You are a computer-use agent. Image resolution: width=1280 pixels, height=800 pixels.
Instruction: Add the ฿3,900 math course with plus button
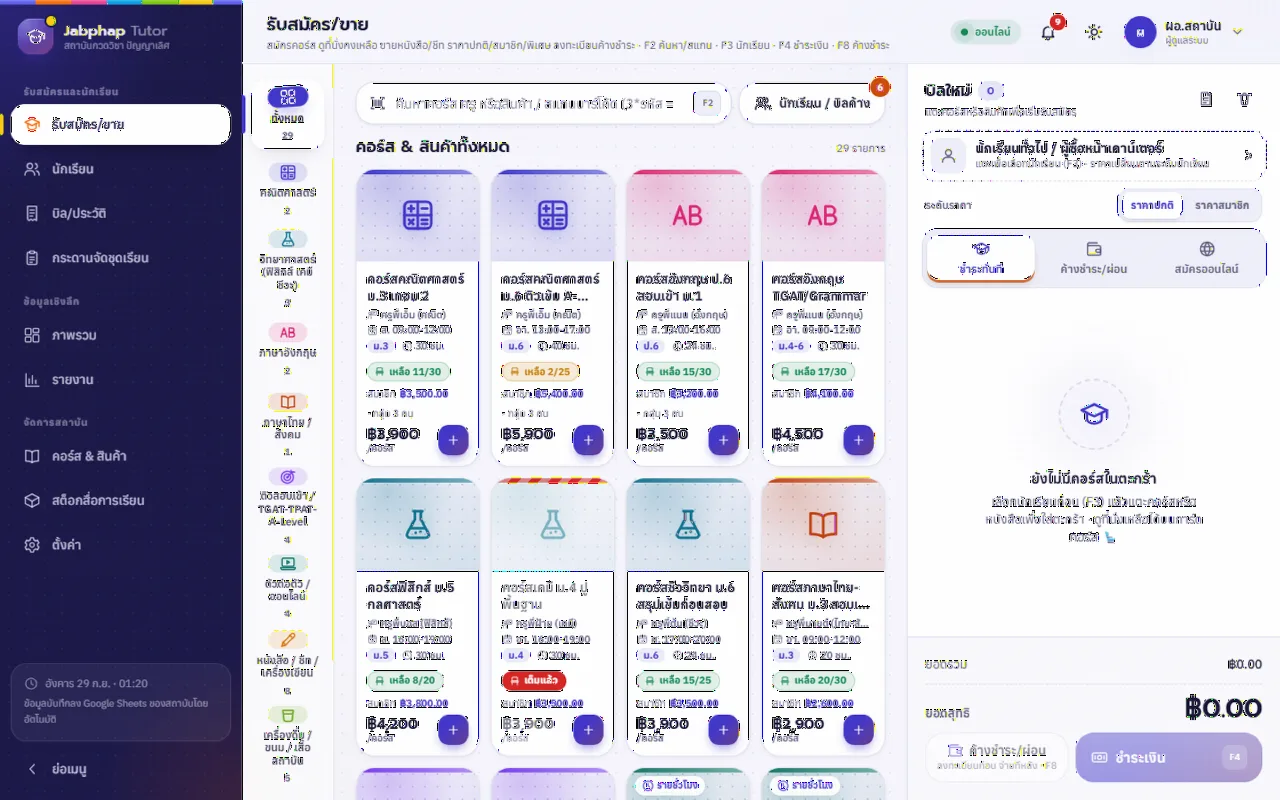[453, 439]
